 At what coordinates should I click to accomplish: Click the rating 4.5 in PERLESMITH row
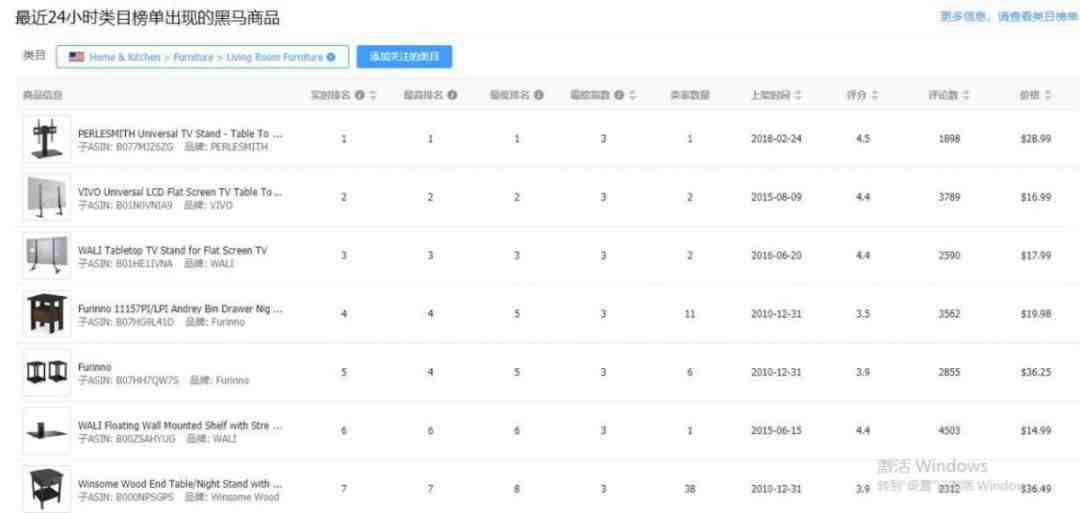tap(863, 139)
